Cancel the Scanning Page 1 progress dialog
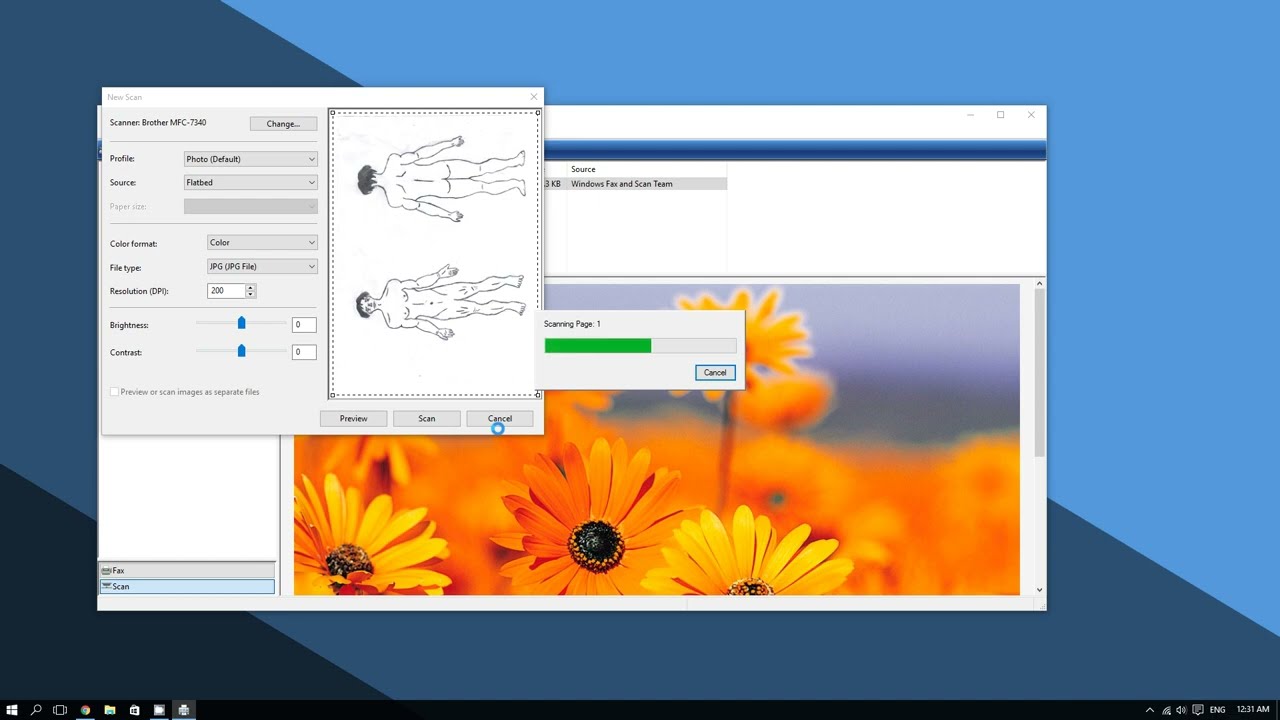The image size is (1280, 720). [x=715, y=373]
